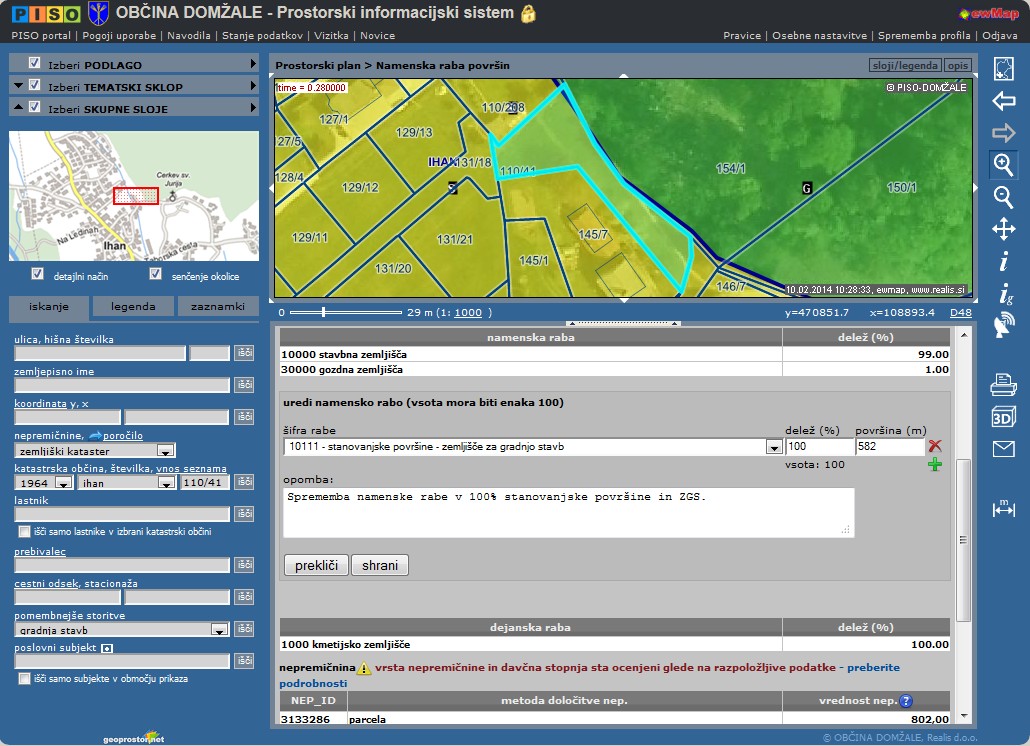Click the map scale slider handle
This screenshot has height=746, width=1030.
(x=323, y=312)
